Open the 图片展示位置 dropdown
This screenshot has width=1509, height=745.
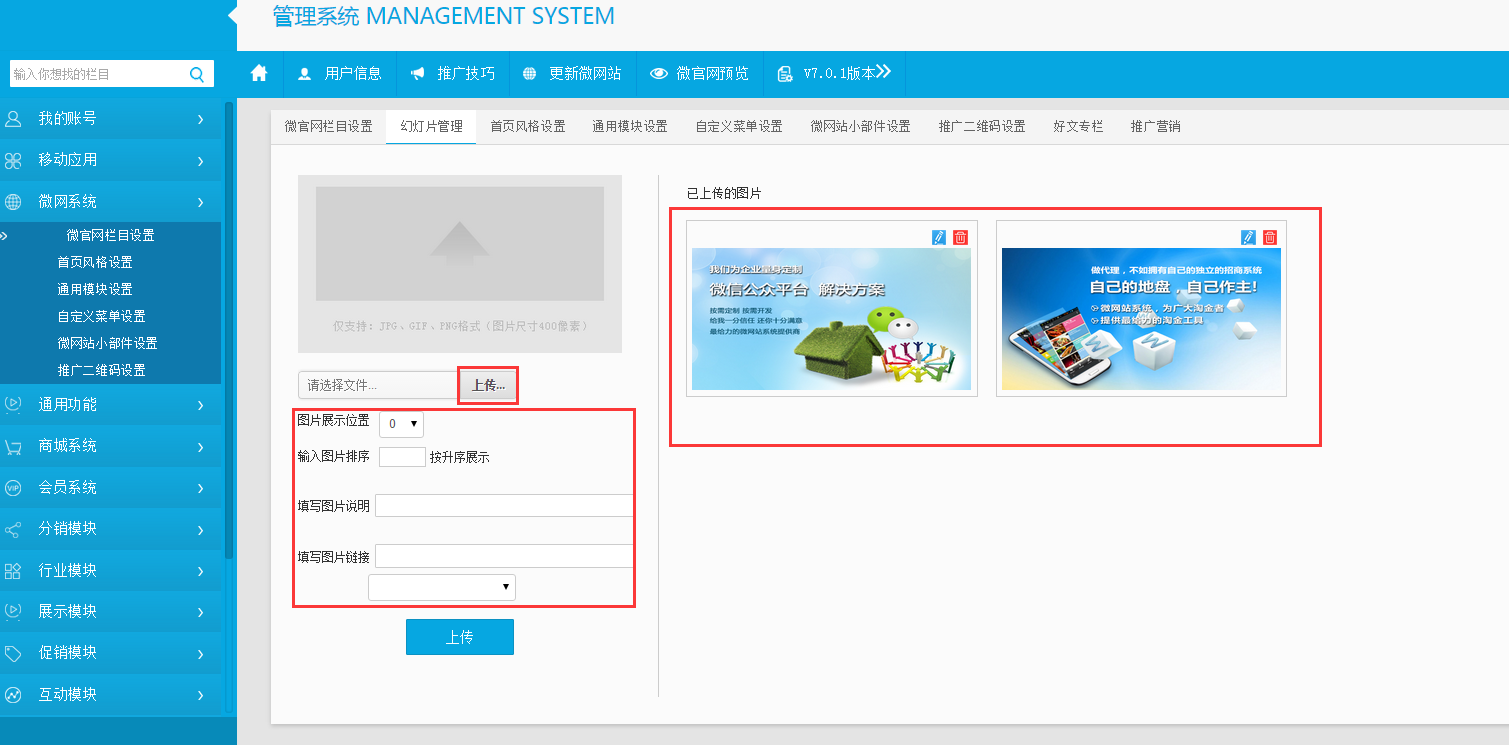click(401, 424)
